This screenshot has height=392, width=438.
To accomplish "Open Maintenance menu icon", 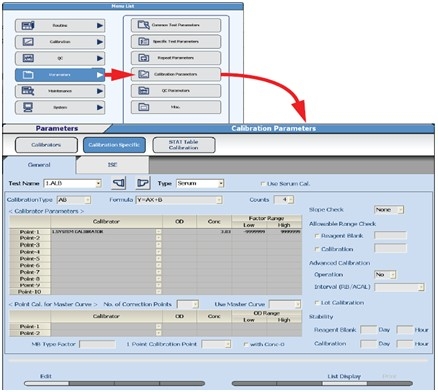I will 28,91.
